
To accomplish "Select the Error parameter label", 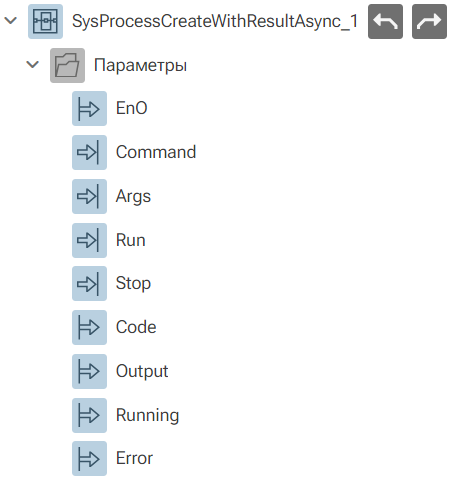I will [134, 458].
